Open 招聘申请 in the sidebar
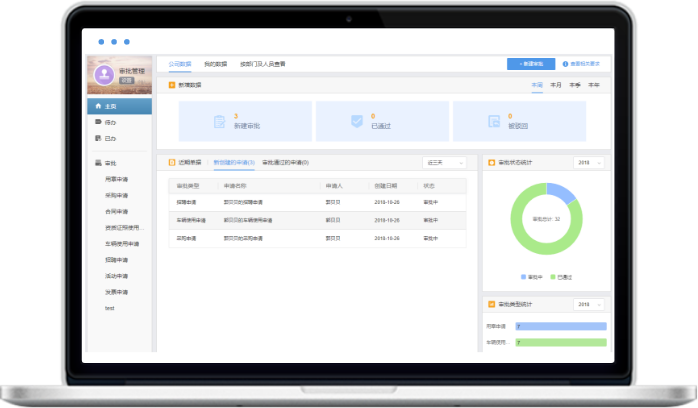Viewport: 698px width, 408px height. coord(116,260)
